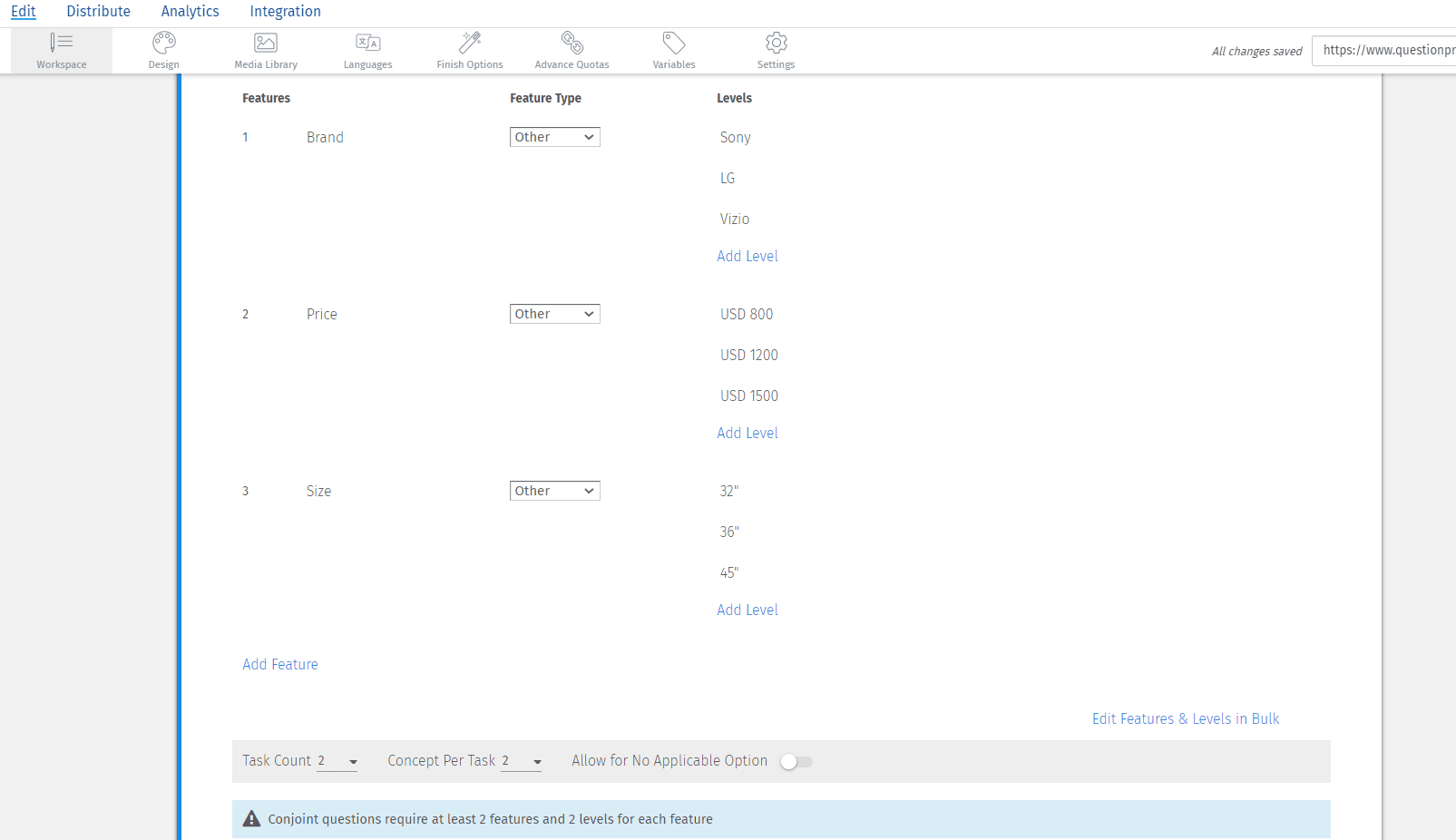The height and width of the screenshot is (840, 1456).
Task: Click Add Level under Brand
Action: [748, 256]
